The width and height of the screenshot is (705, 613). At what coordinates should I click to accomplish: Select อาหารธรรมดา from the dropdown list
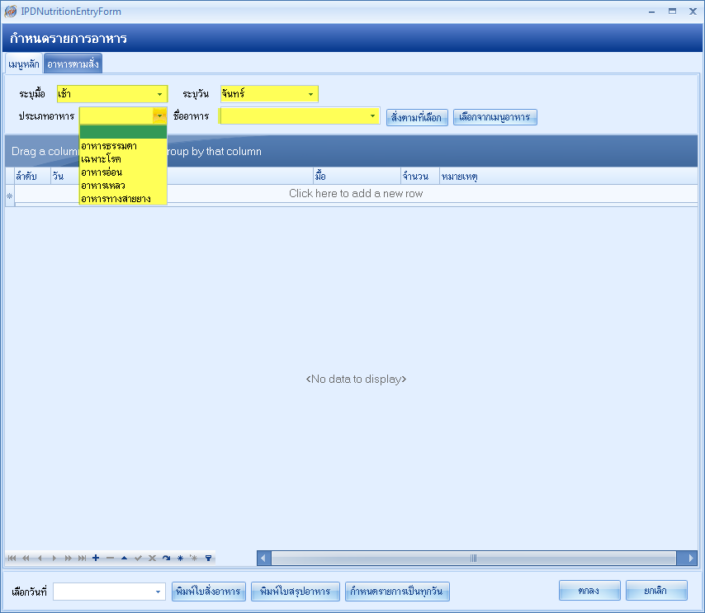pyautogui.click(x=109, y=147)
